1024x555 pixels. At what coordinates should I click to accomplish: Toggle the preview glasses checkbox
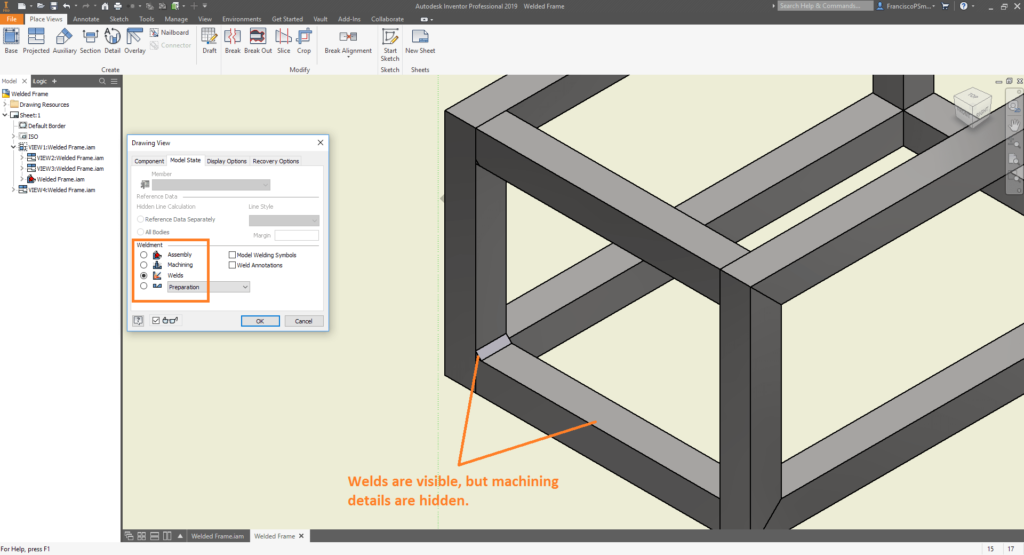155,321
